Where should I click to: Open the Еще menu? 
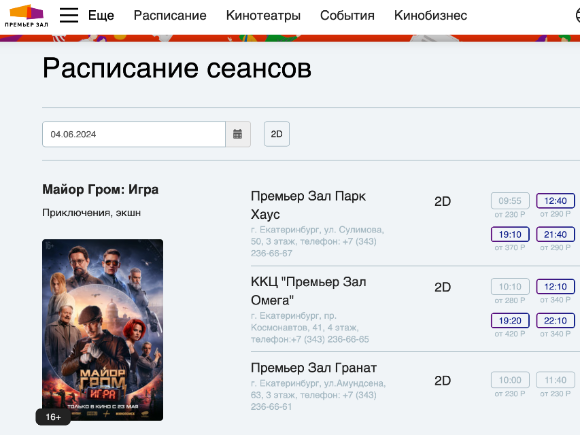pos(101,15)
